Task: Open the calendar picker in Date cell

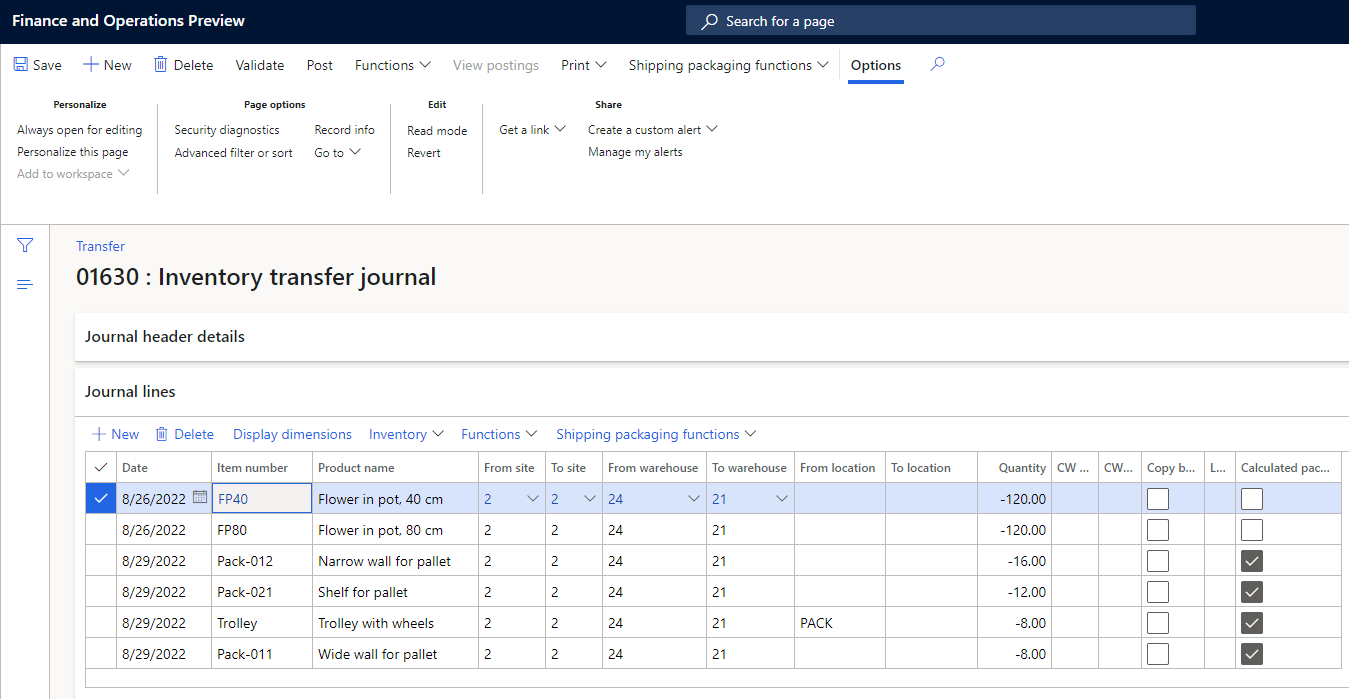Action: pyautogui.click(x=200, y=498)
